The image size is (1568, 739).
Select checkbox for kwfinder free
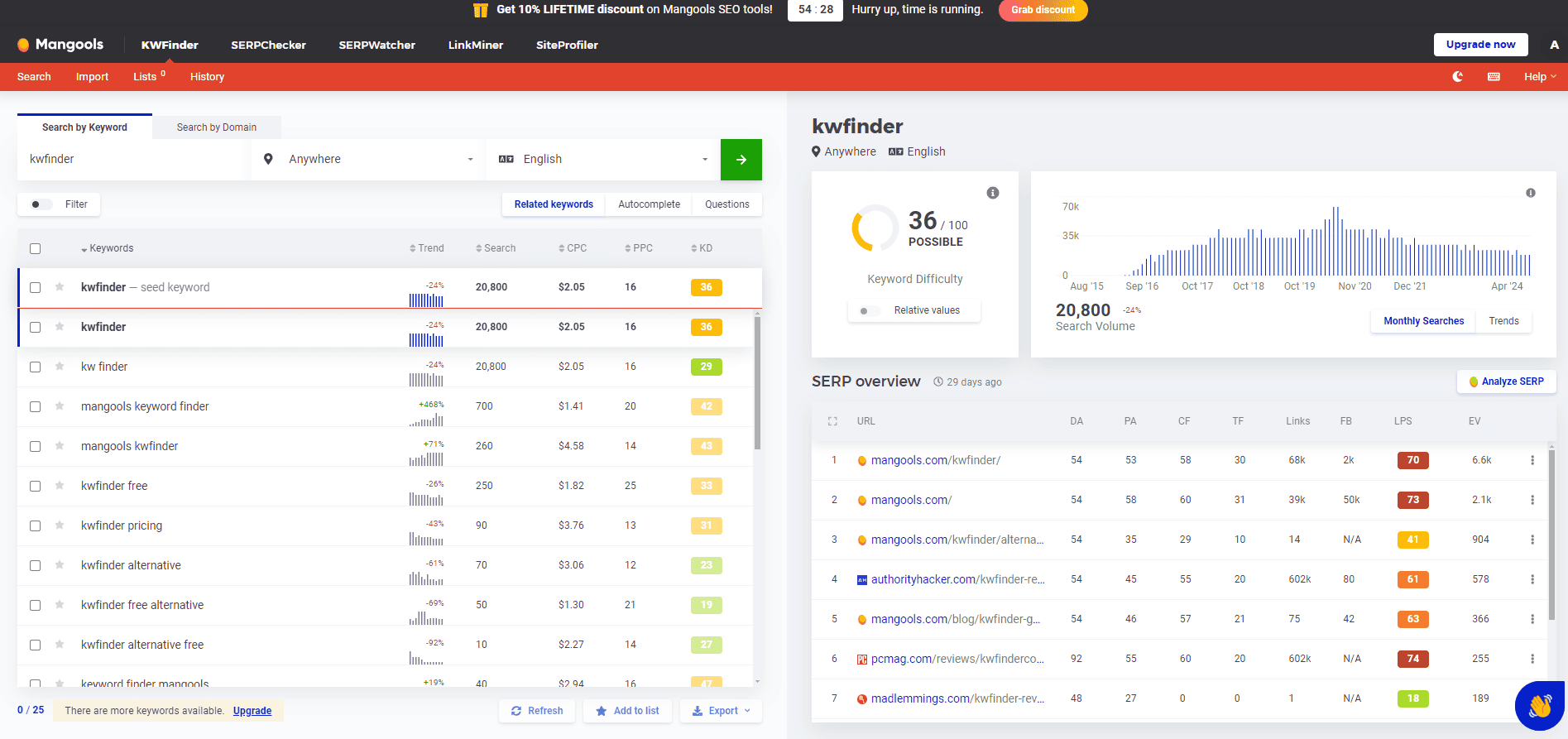35,486
